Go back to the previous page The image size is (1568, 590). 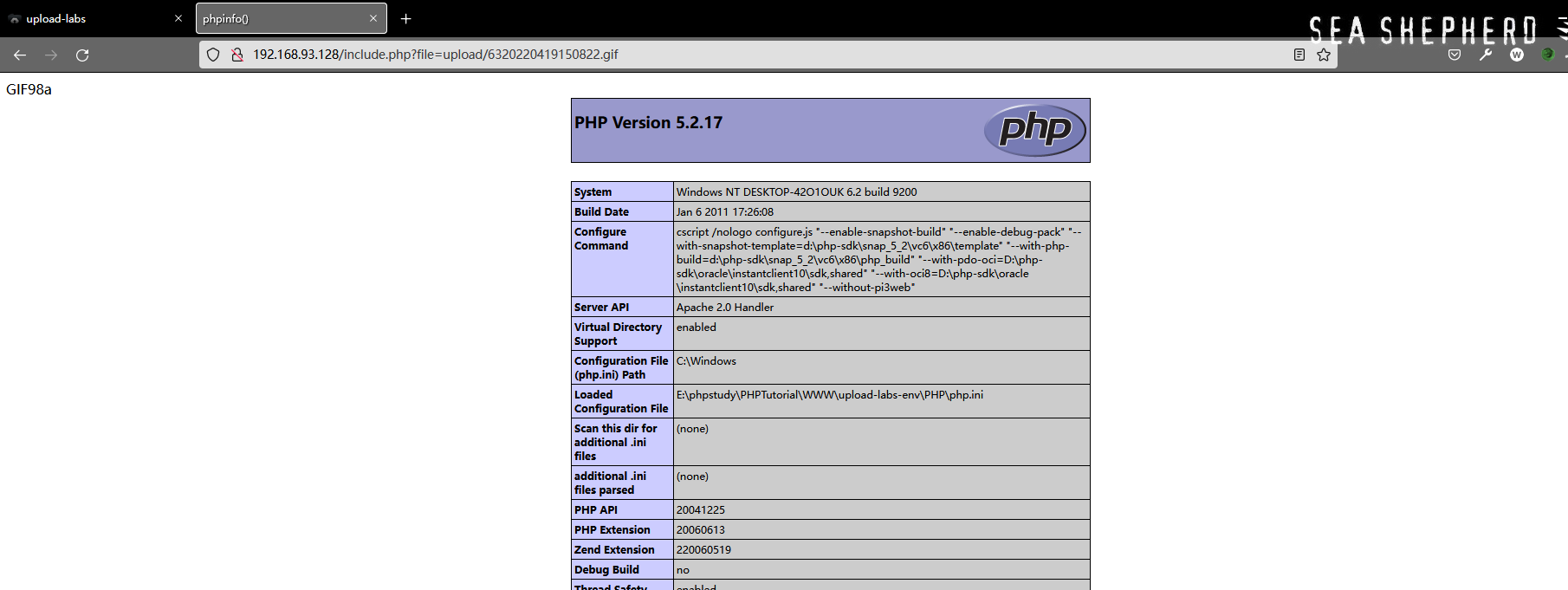click(20, 55)
